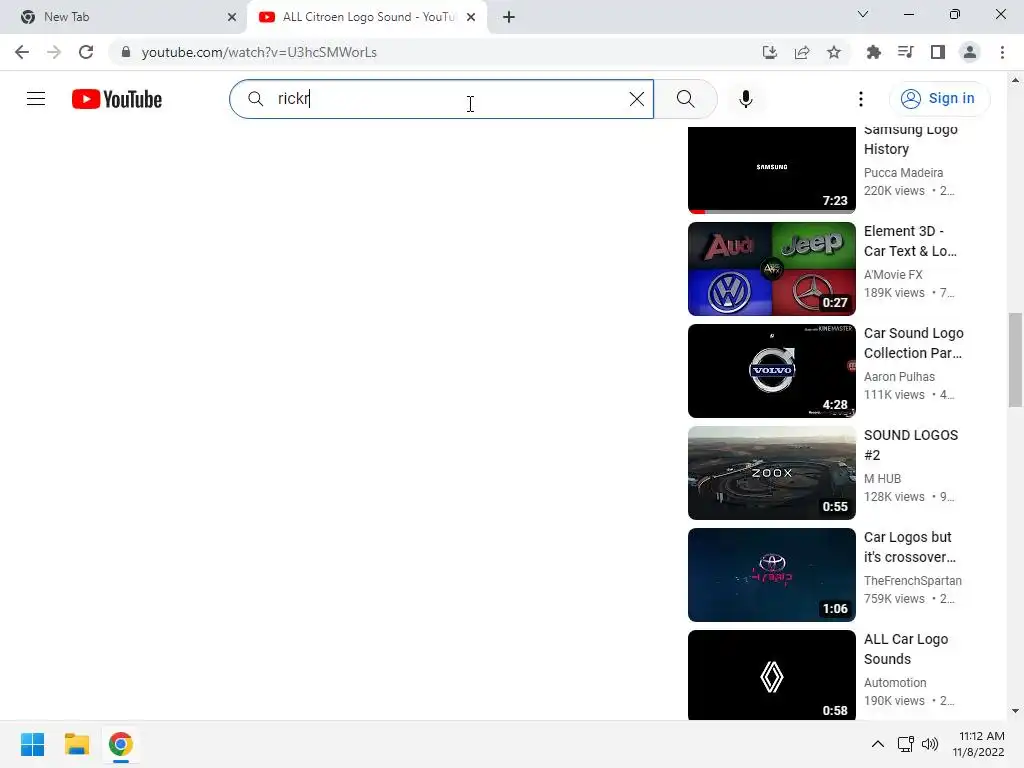Open the Samsung Logo History title
1024x768 pixels.
[911, 140]
